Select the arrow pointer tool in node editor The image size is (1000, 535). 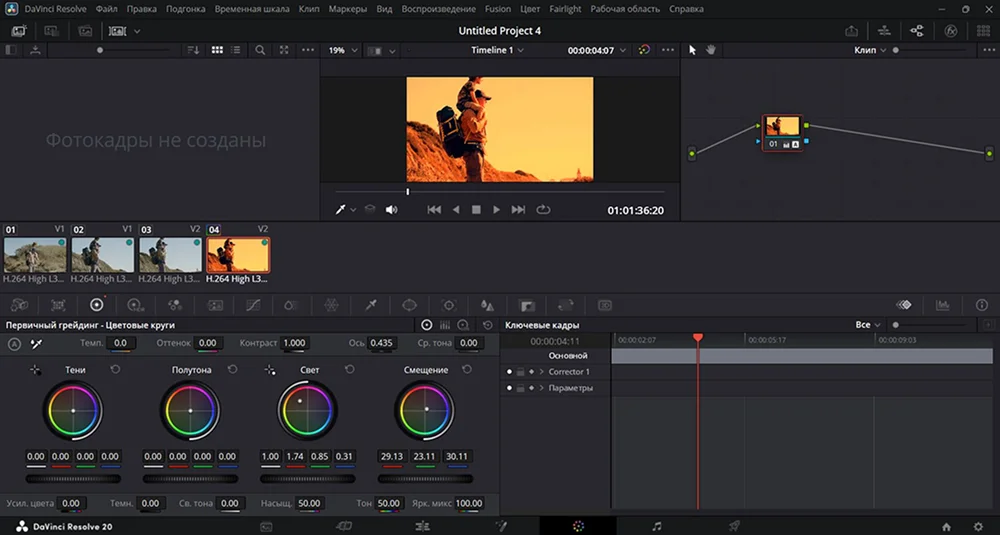click(x=693, y=50)
